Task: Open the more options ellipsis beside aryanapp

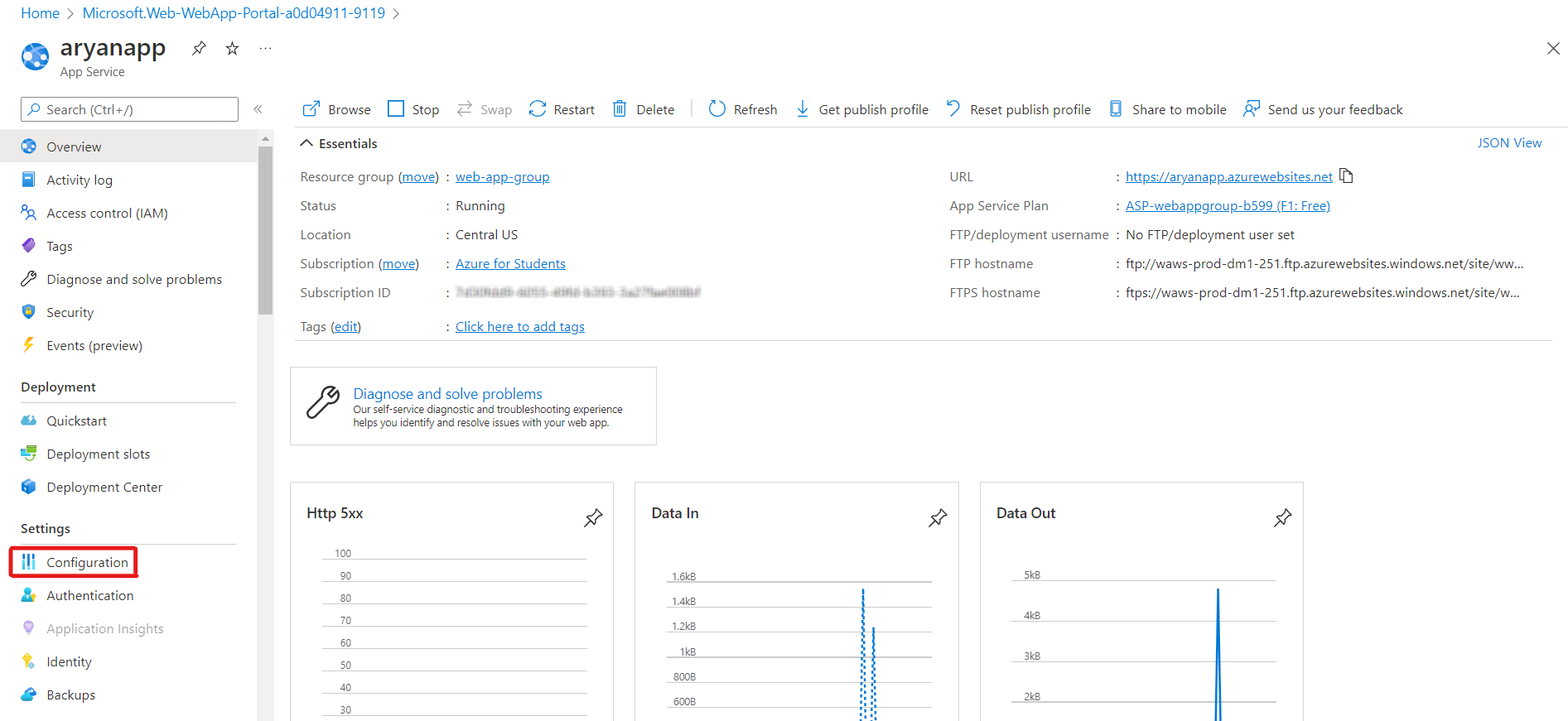Action: (x=265, y=48)
